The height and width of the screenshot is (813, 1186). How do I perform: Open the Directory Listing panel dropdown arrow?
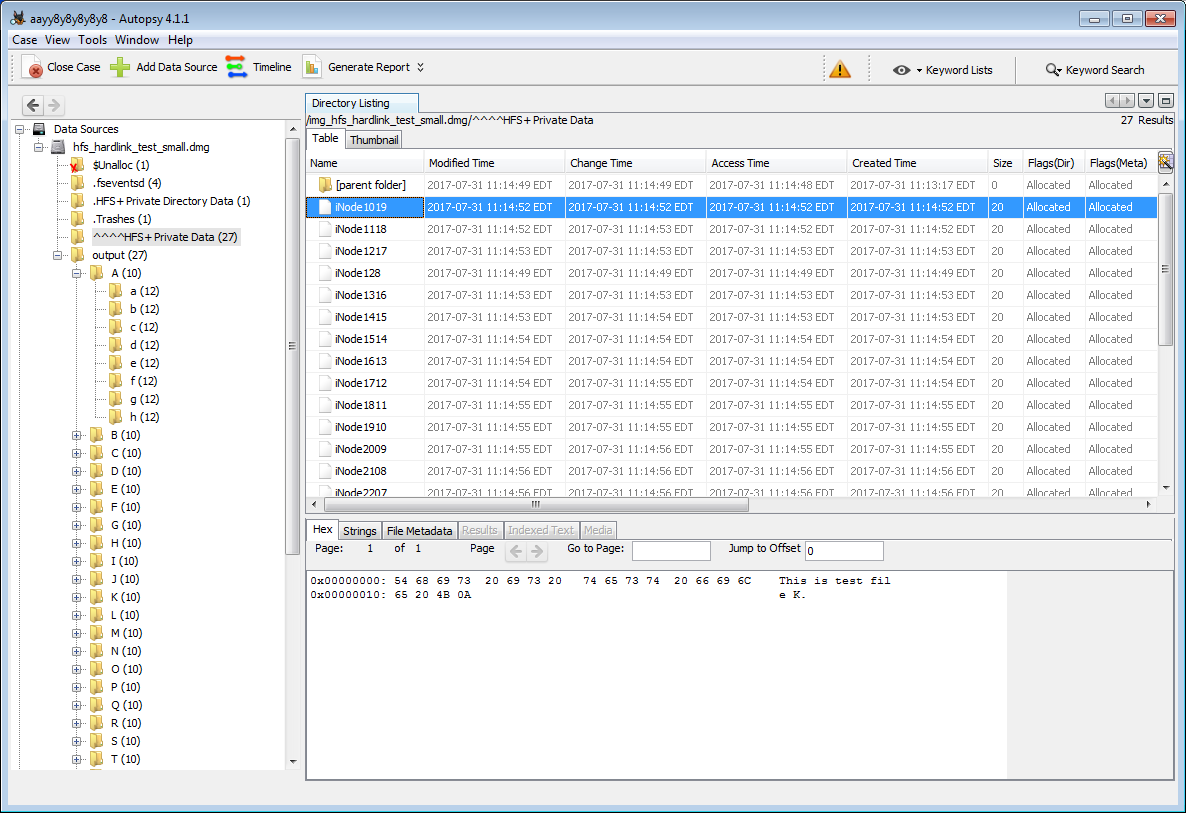click(1146, 100)
